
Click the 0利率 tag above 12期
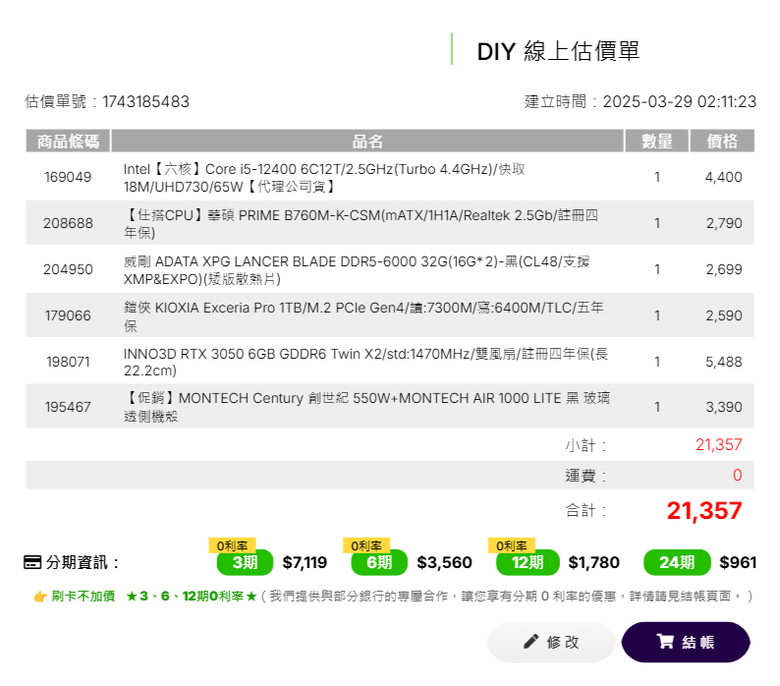[x=512, y=545]
